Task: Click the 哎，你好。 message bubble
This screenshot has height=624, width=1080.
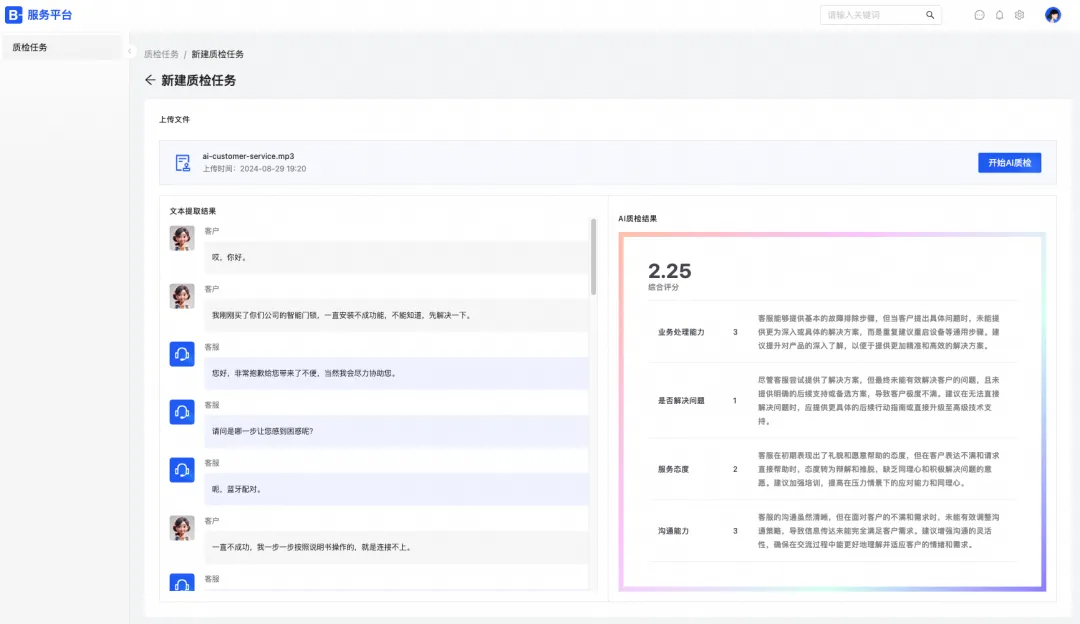Action: (396, 257)
